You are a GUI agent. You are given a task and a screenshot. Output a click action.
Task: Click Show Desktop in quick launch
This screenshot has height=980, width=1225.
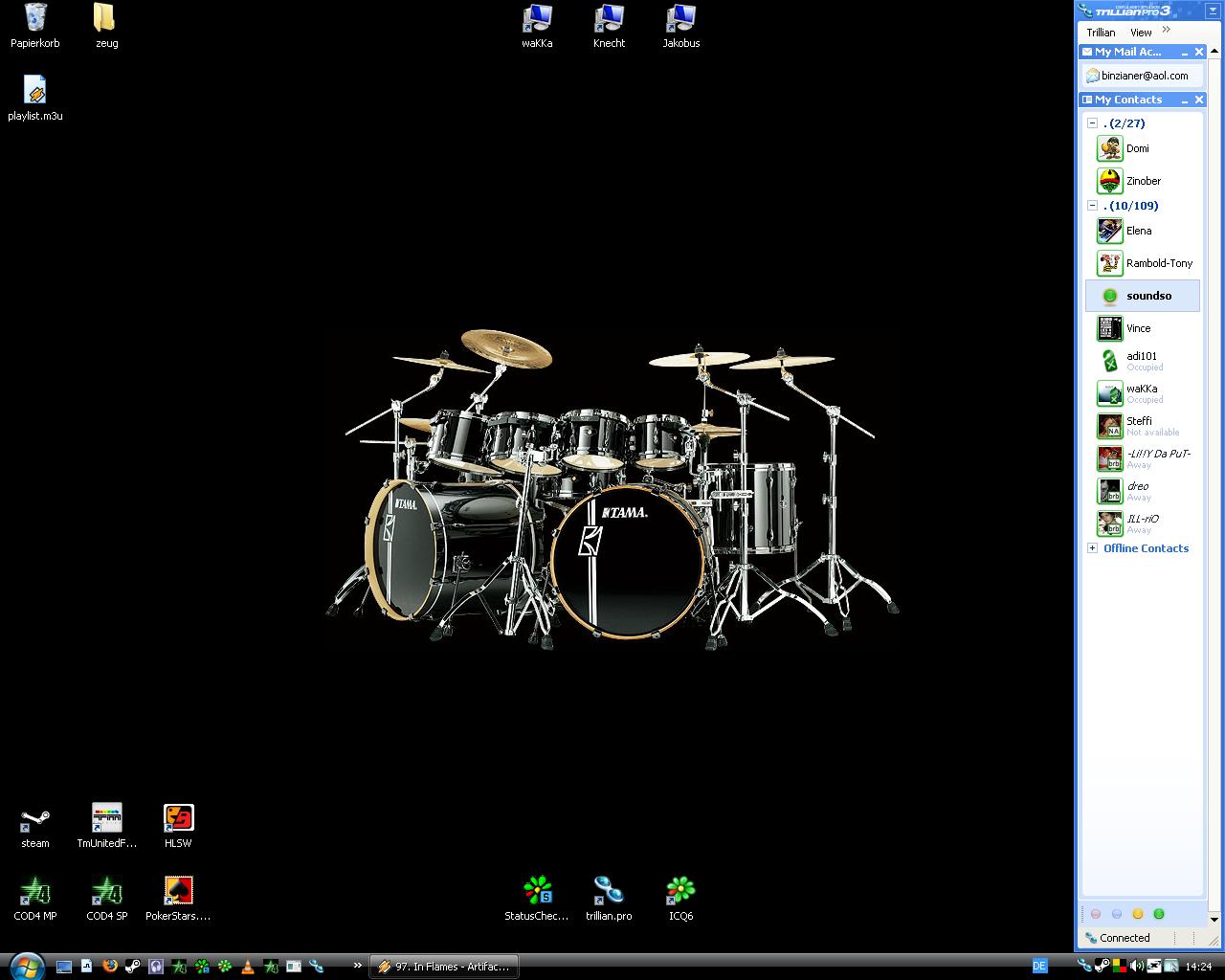(64, 967)
